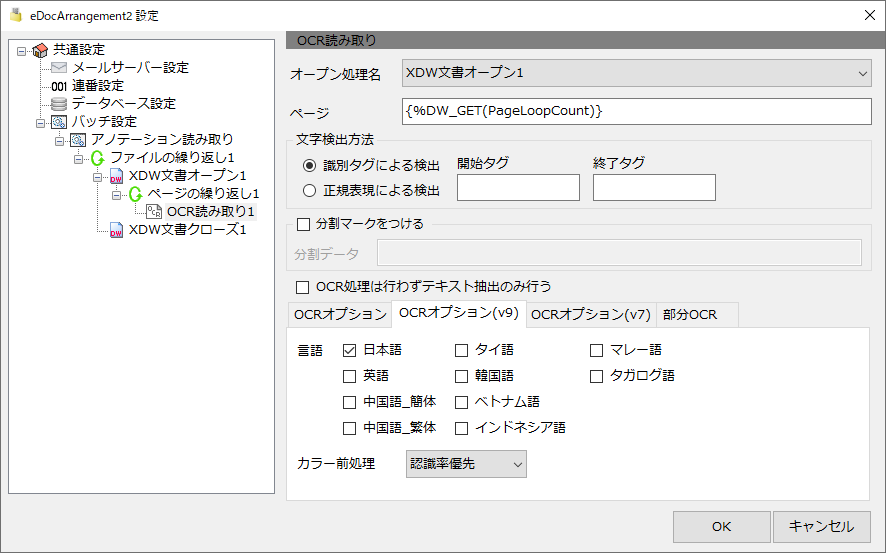886x553 pixels.
Task: Click the ファイルの繰り返し1 green loop icon
Action: click(97, 158)
